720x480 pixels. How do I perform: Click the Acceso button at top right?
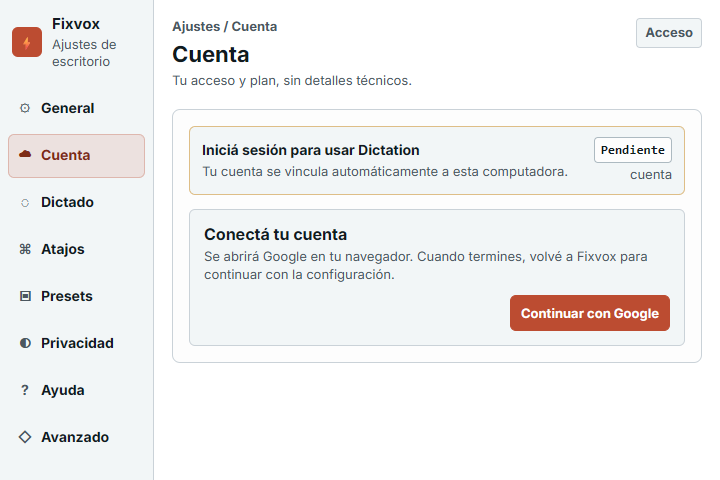pyautogui.click(x=669, y=33)
